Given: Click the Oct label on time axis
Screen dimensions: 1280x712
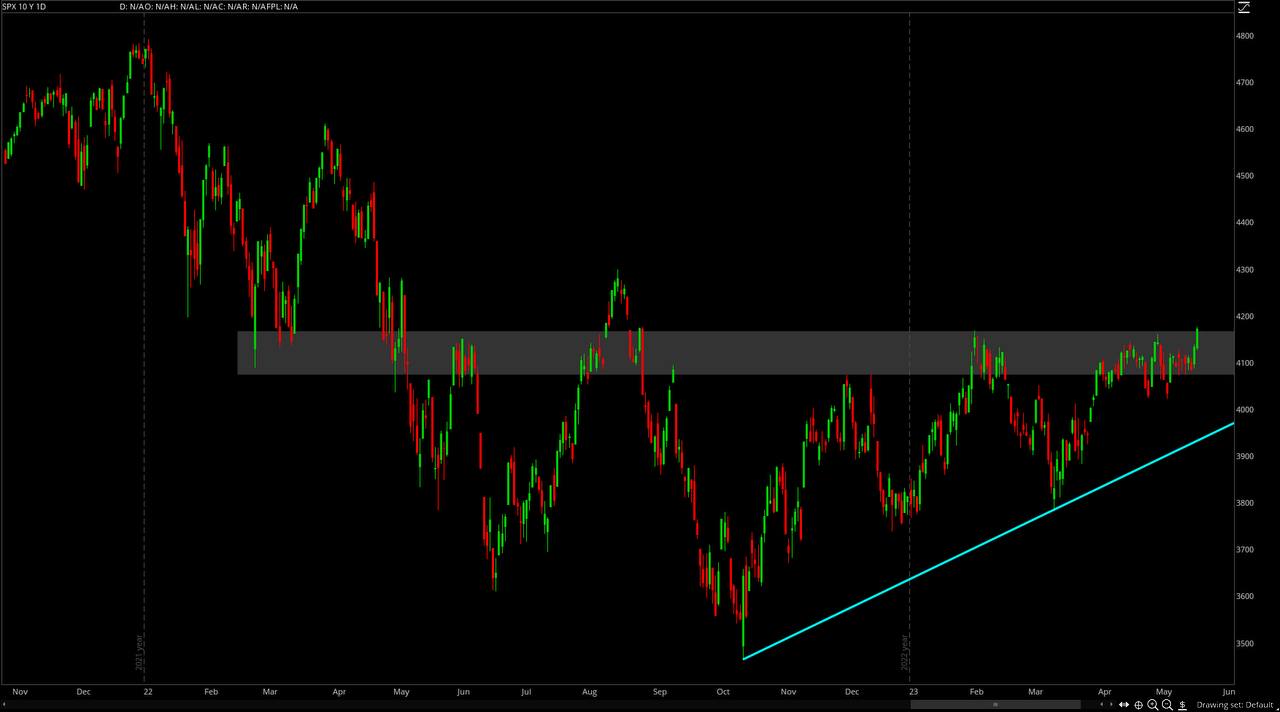Looking at the screenshot, I should [x=722, y=691].
